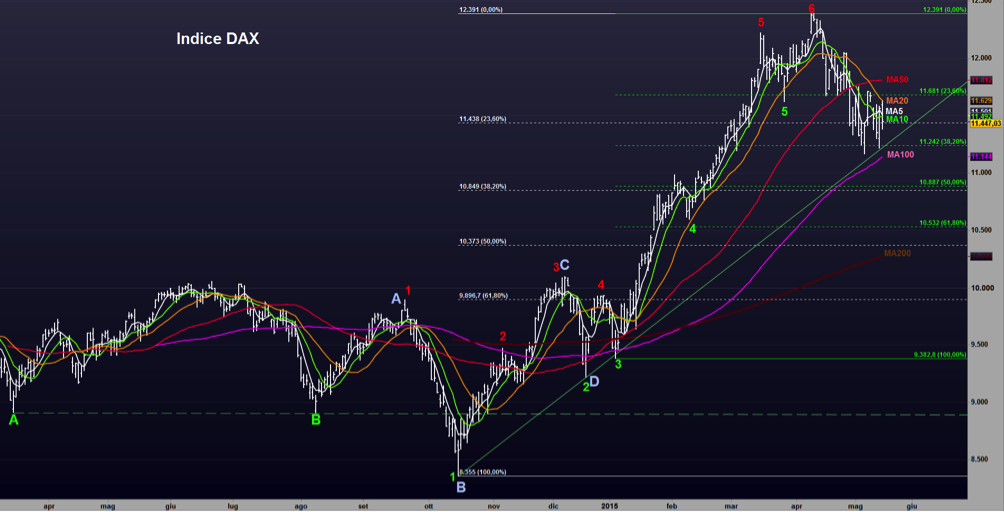This screenshot has width=1004, height=512.
Task: Click the 11.000 price axis label
Action: [981, 173]
